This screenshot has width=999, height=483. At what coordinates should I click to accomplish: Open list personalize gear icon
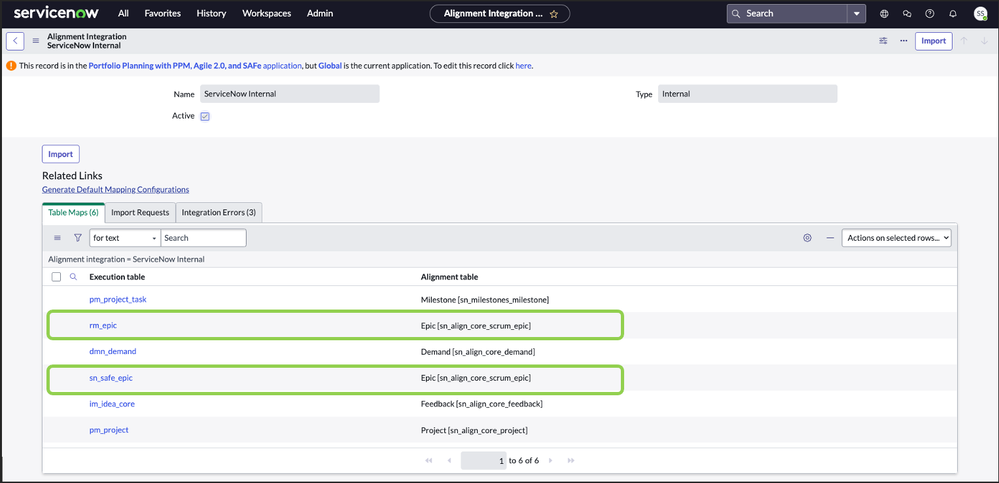click(807, 238)
